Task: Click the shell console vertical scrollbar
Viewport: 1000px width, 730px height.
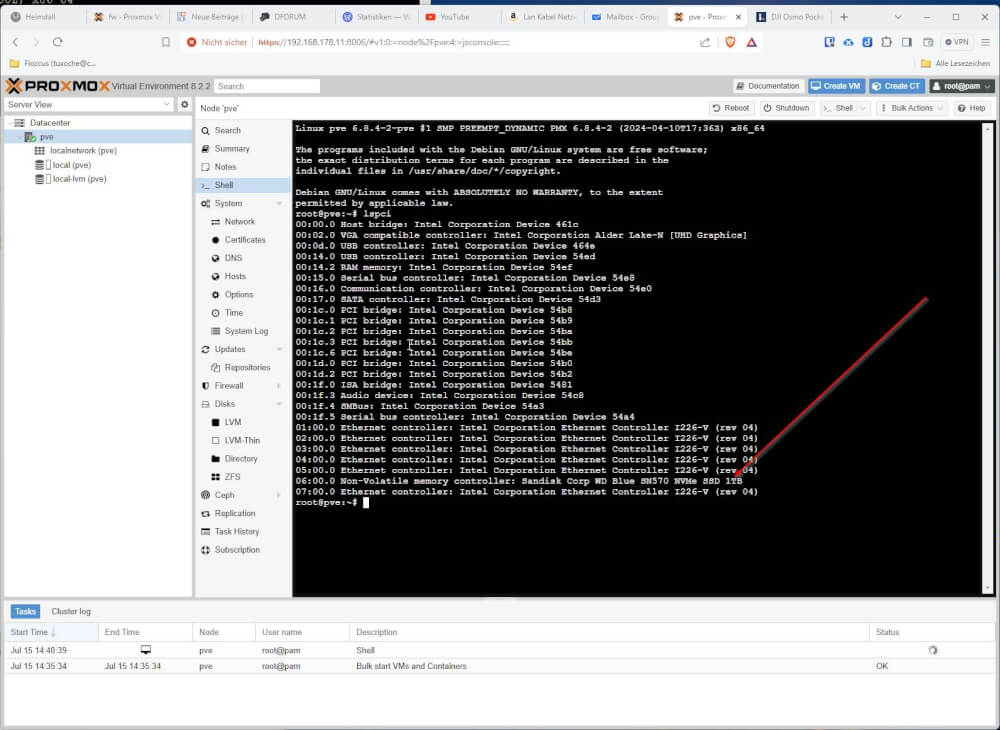Action: pos(988,357)
